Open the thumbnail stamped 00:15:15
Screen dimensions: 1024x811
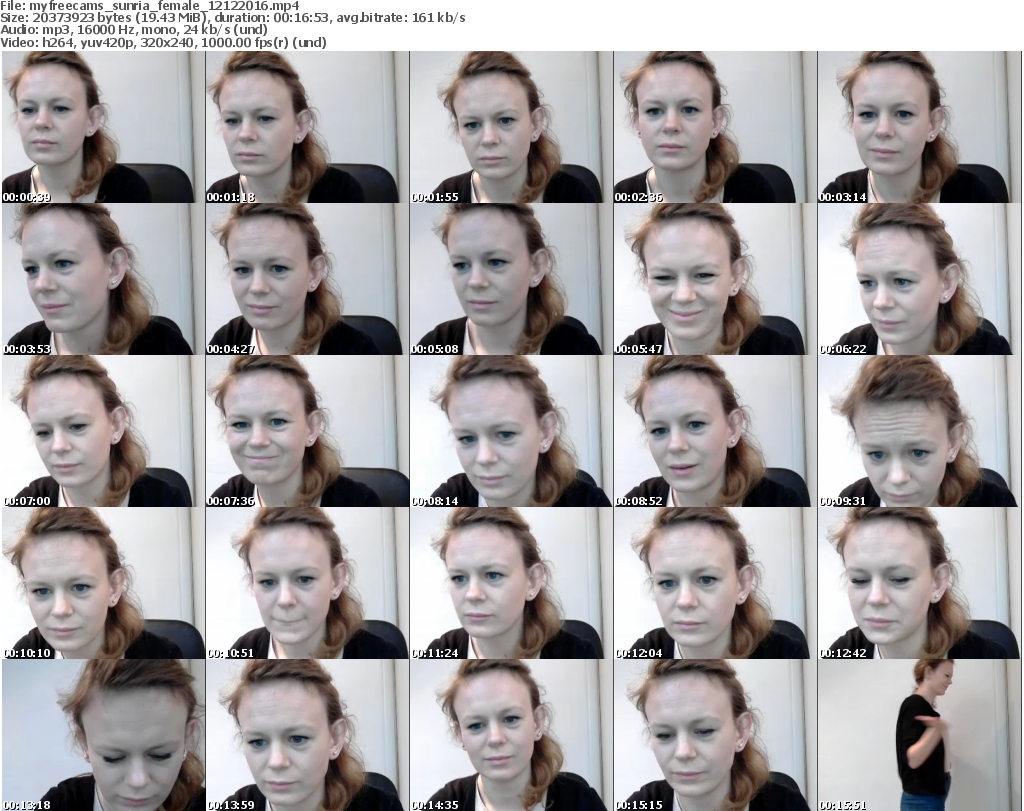click(x=714, y=735)
